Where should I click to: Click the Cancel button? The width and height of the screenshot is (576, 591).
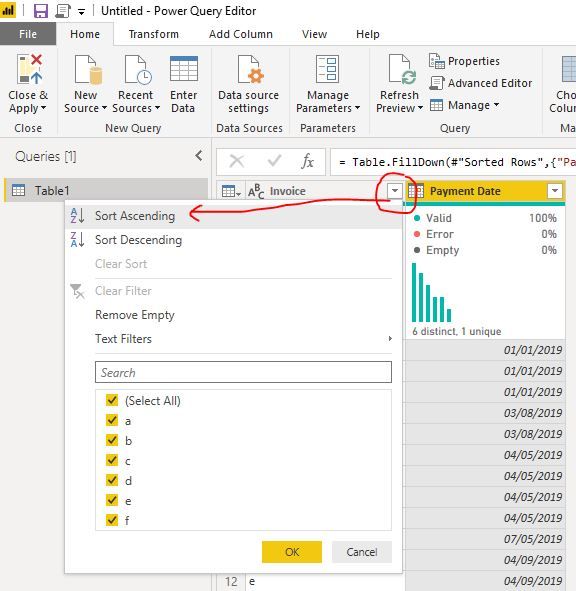362,552
